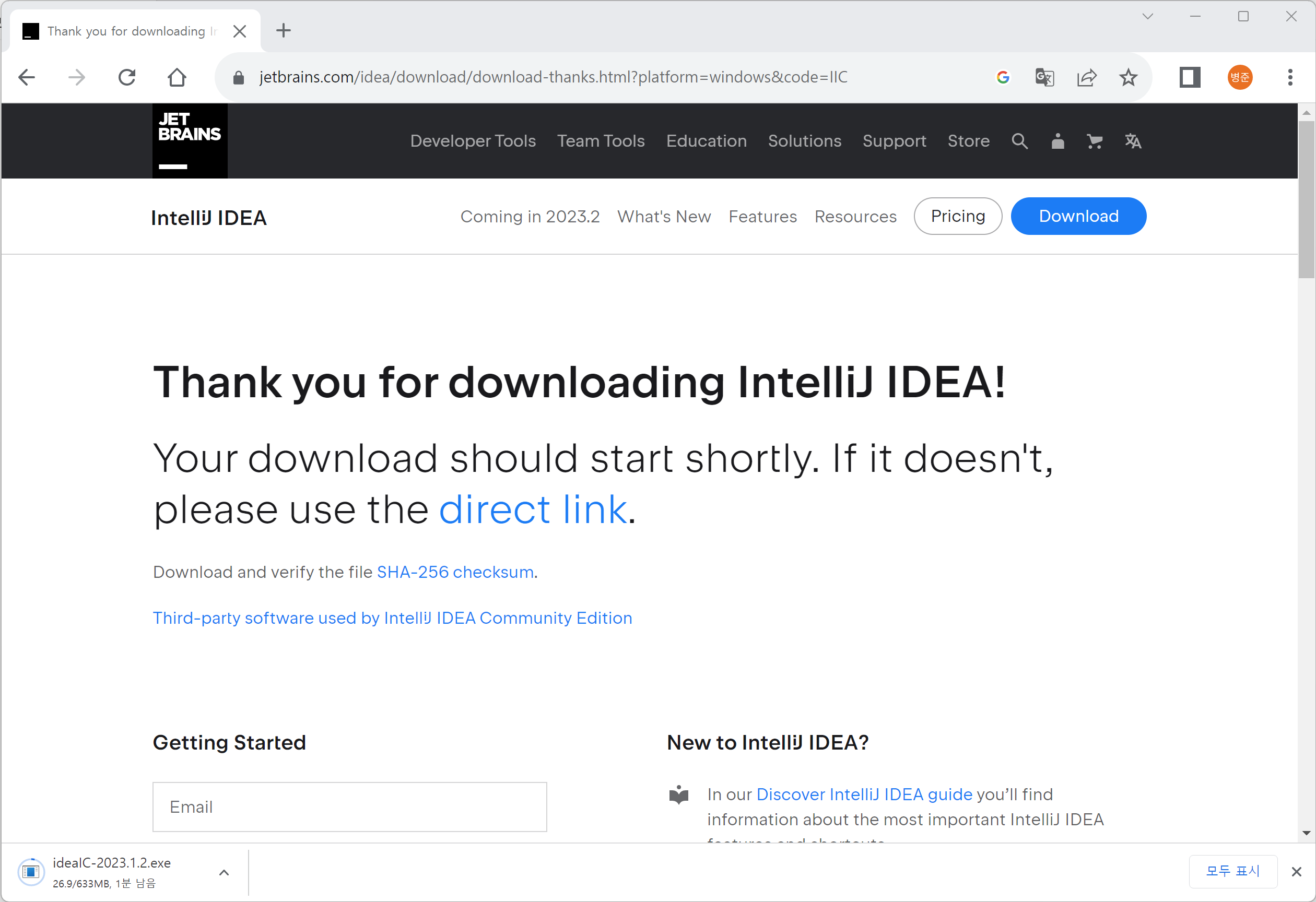Open the What's New page
The image size is (1316, 902).
click(664, 216)
